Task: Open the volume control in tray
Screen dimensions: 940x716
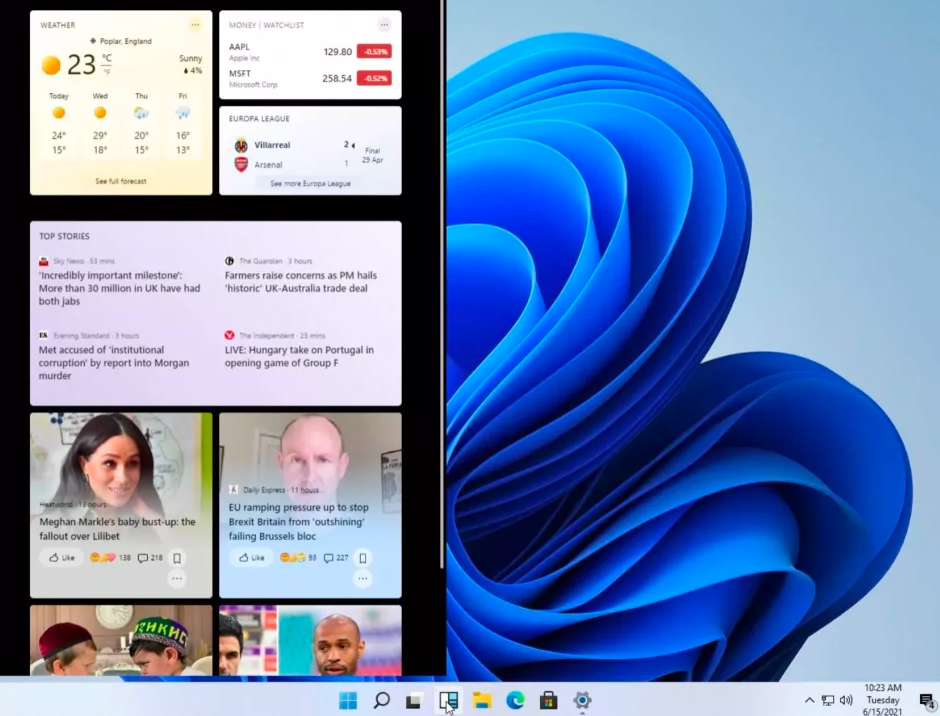Action: 846,700
